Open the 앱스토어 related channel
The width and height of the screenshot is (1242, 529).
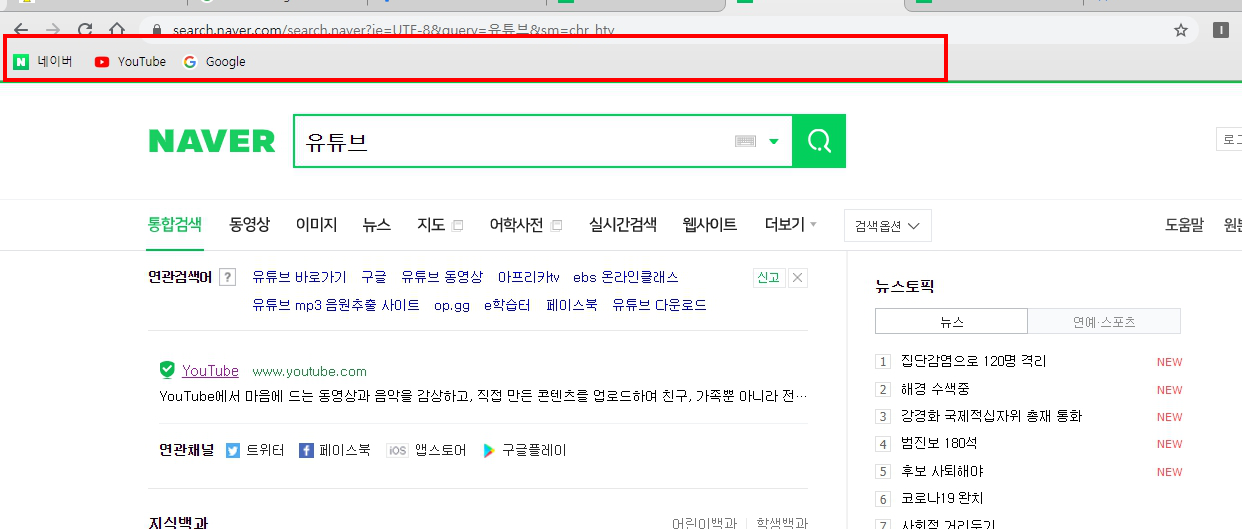tap(427, 450)
